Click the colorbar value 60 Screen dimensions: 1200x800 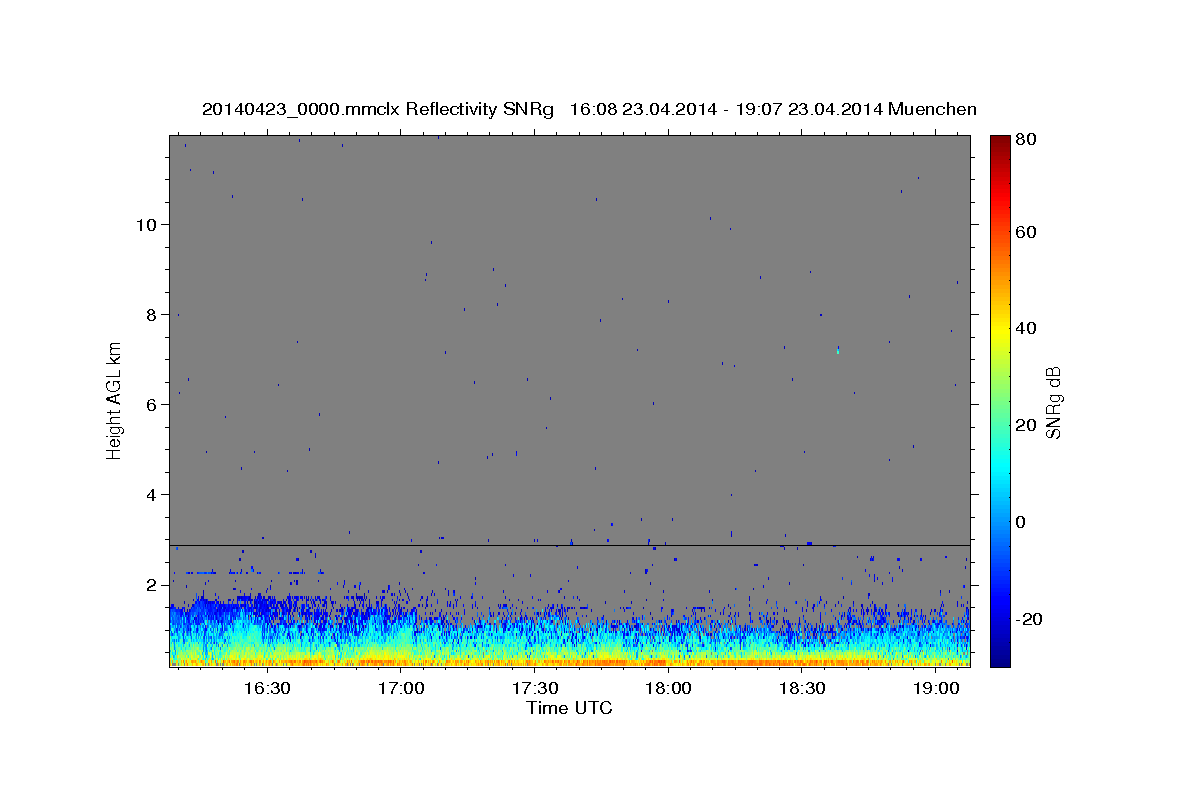1026,232
